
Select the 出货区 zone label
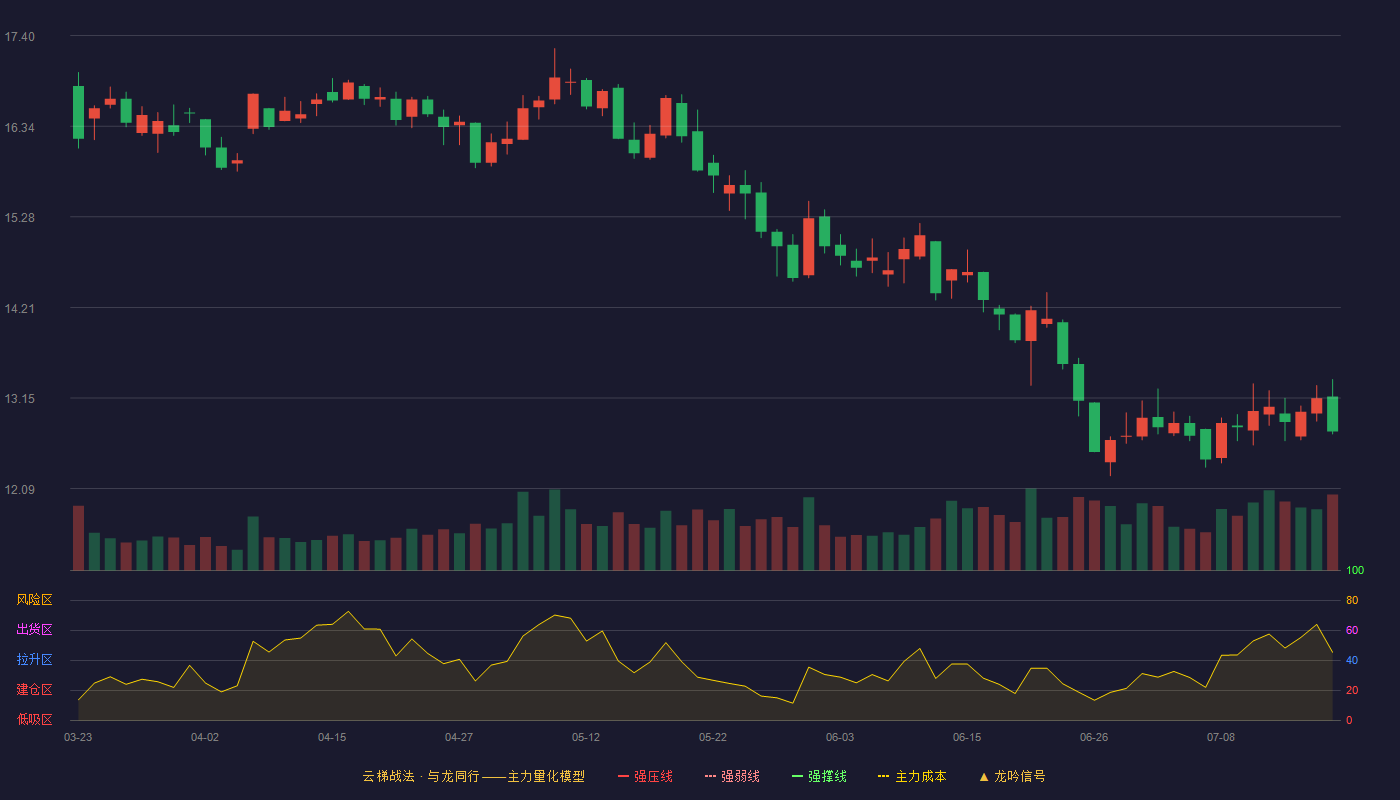point(34,630)
